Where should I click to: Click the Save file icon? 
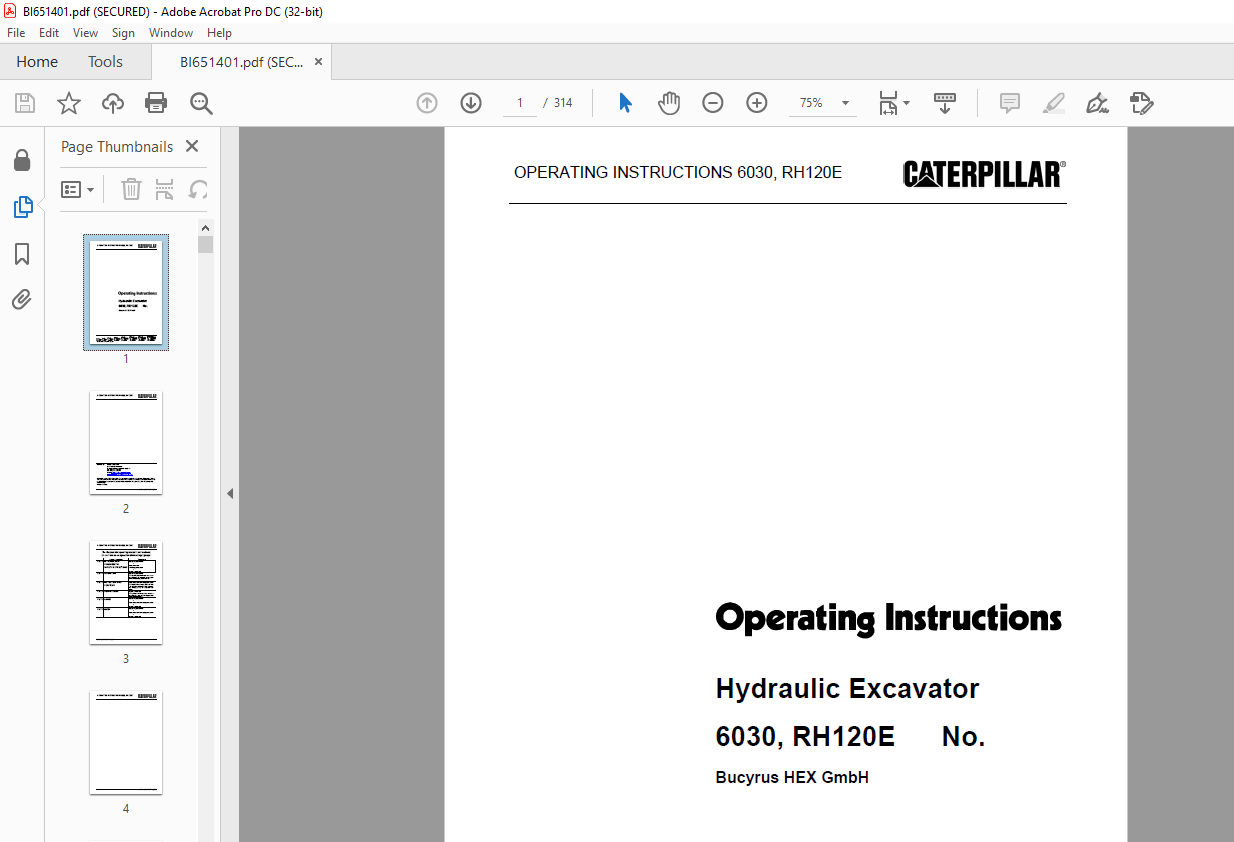(25, 103)
